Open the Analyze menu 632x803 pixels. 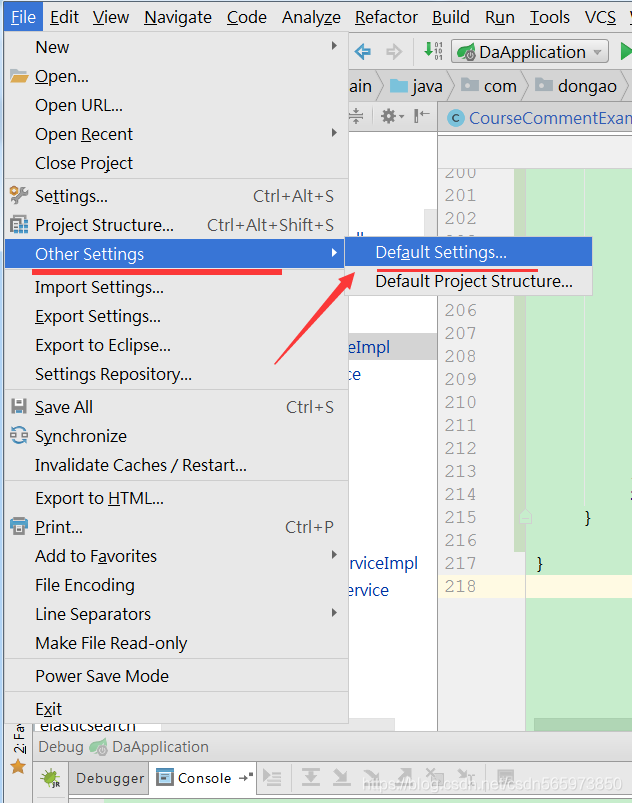(x=311, y=17)
